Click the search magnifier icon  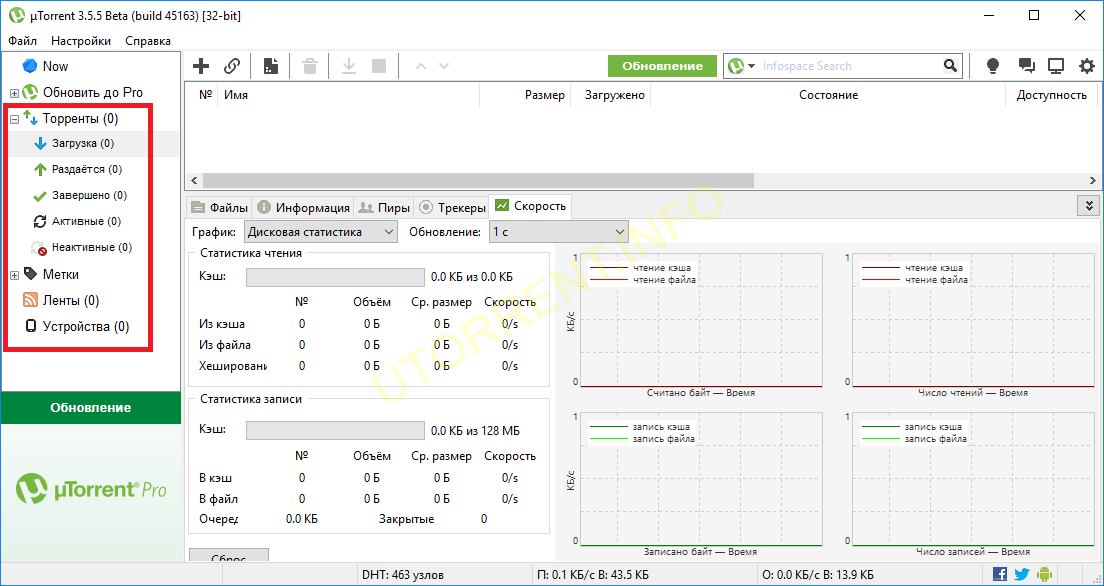[x=951, y=66]
